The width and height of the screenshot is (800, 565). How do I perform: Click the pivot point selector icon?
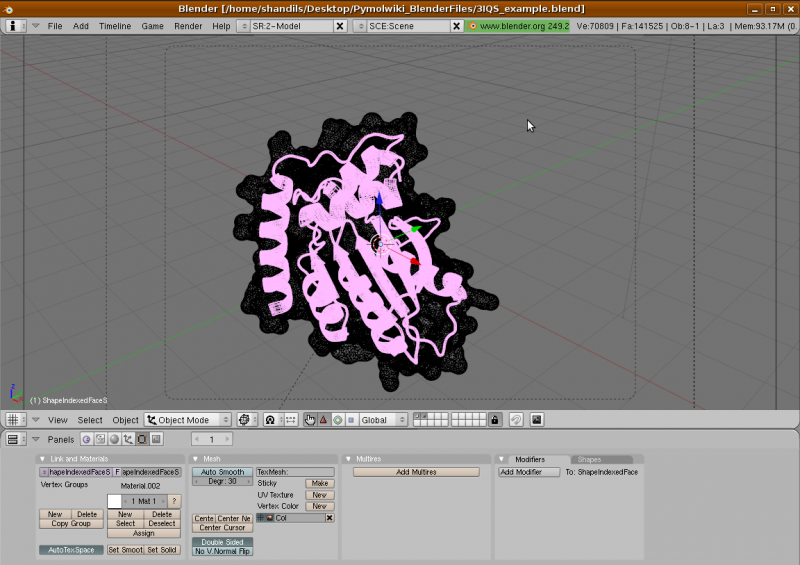click(x=271, y=420)
